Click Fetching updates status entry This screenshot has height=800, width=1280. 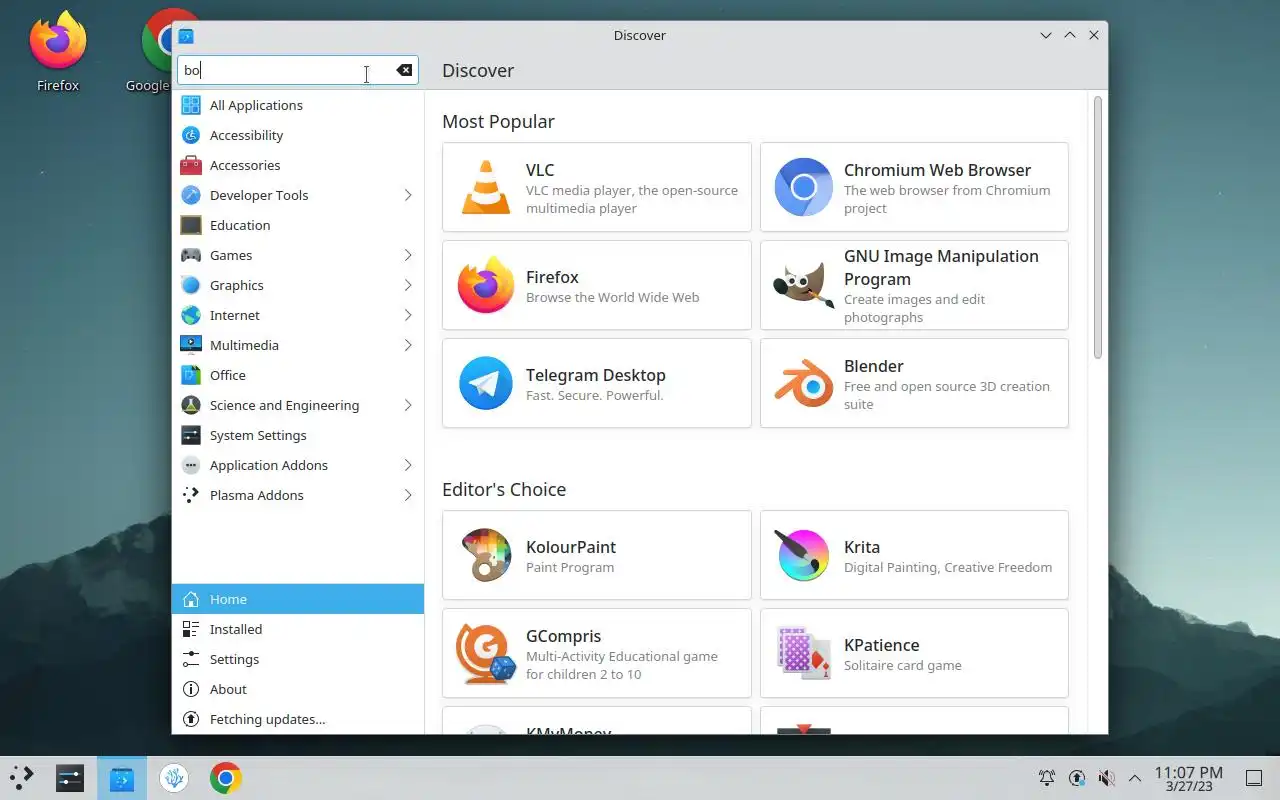[298, 719]
